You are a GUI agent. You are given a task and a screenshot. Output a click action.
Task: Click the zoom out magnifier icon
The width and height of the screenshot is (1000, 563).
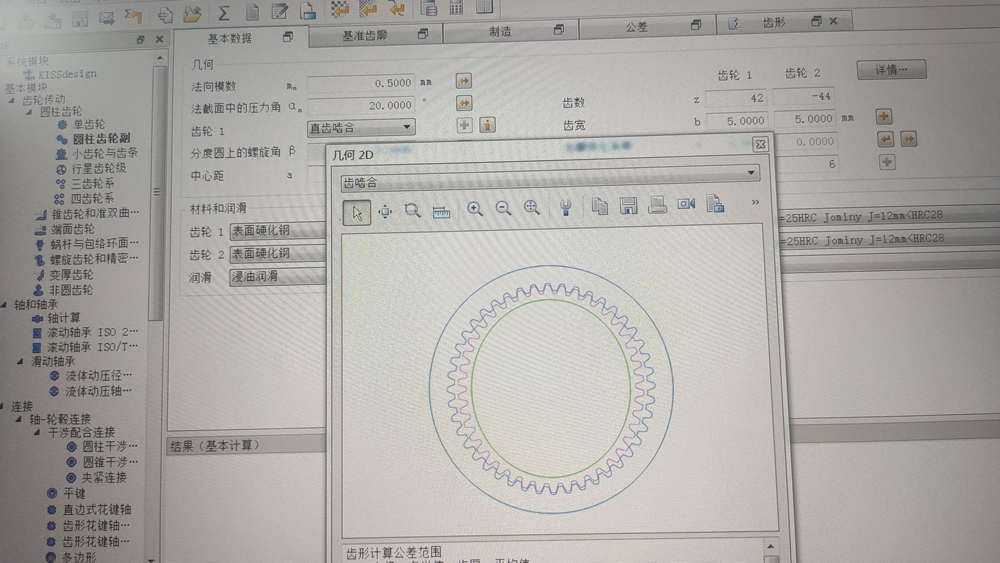tap(503, 208)
